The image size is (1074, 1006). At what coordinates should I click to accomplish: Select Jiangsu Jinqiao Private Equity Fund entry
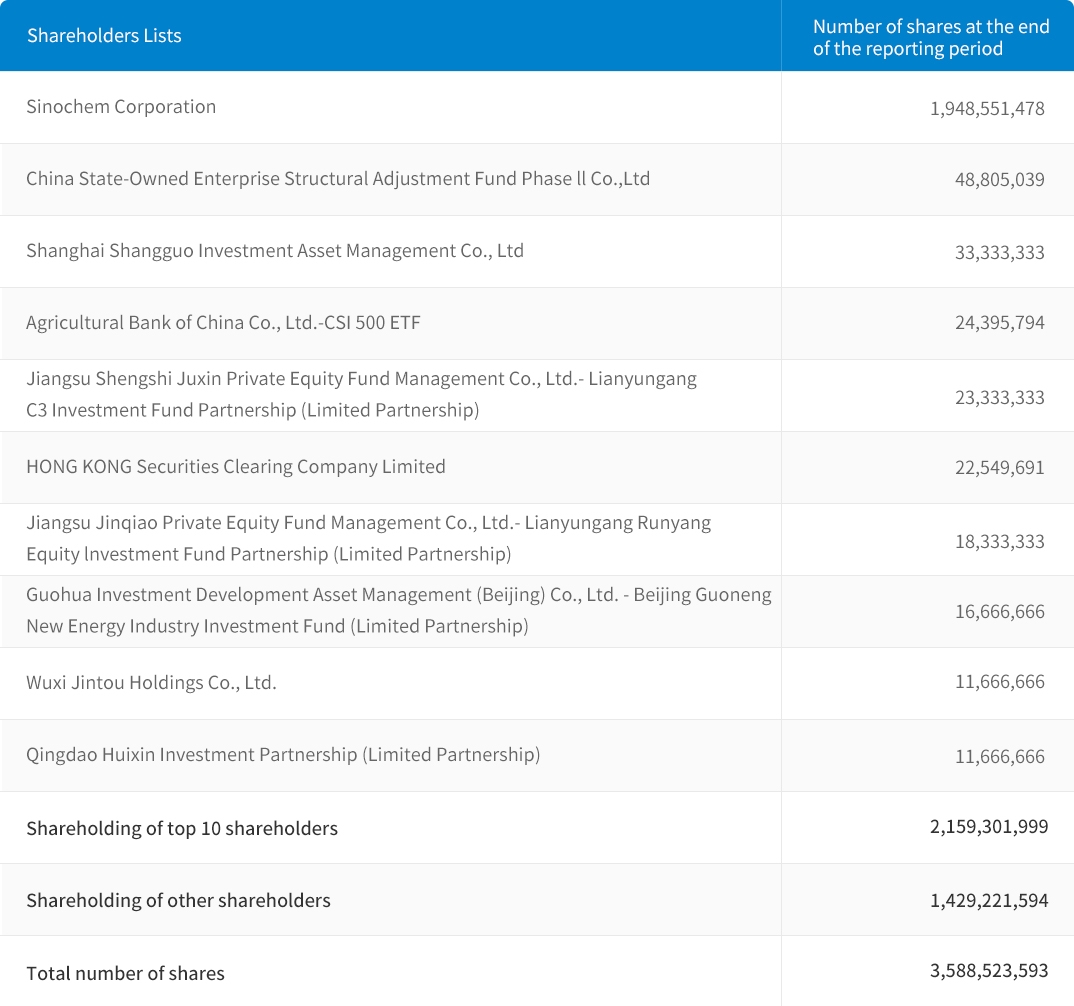pos(368,538)
